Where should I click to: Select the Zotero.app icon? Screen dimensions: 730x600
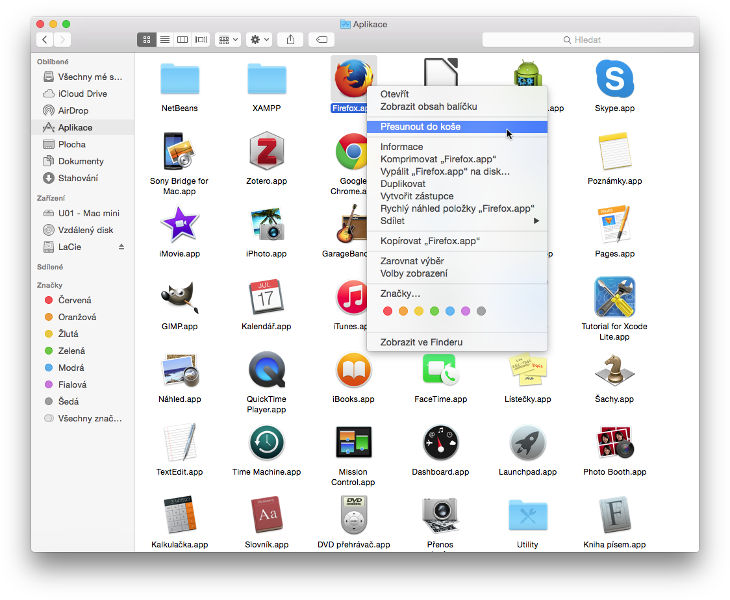[x=267, y=151]
